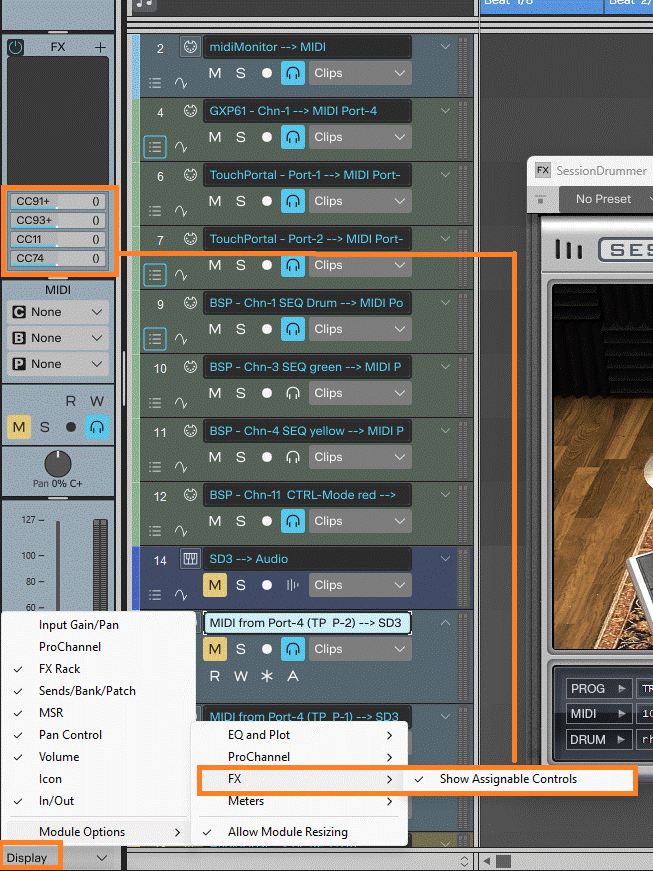Unmute the SD3 Audio track 14
Screen dimensions: 653x871
coord(215,585)
